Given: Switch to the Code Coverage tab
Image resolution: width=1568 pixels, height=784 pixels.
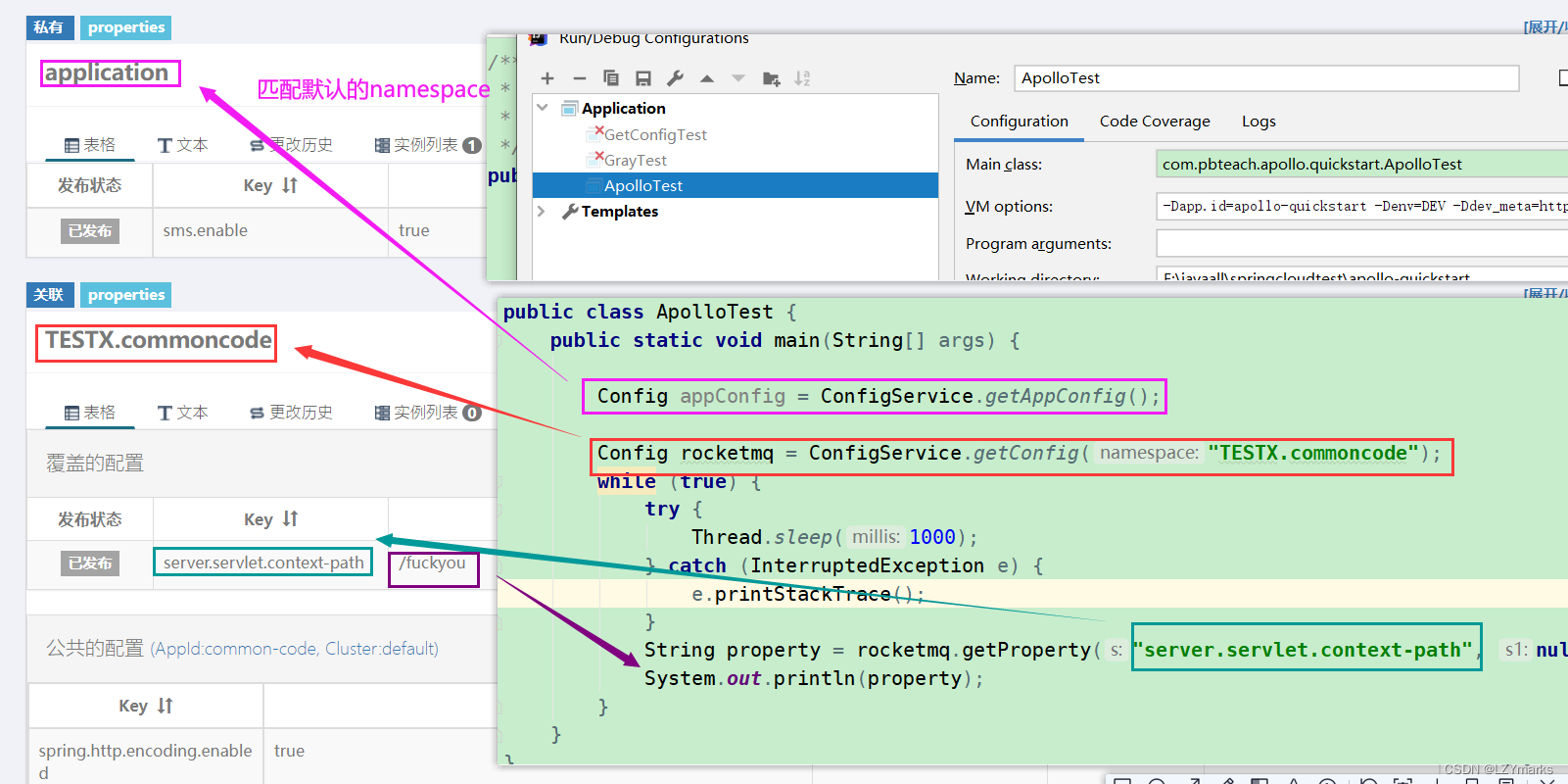Looking at the screenshot, I should click(1155, 122).
